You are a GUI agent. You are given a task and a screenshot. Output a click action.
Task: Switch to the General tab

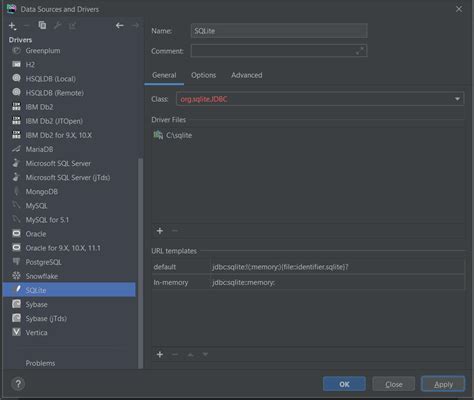[x=164, y=75]
